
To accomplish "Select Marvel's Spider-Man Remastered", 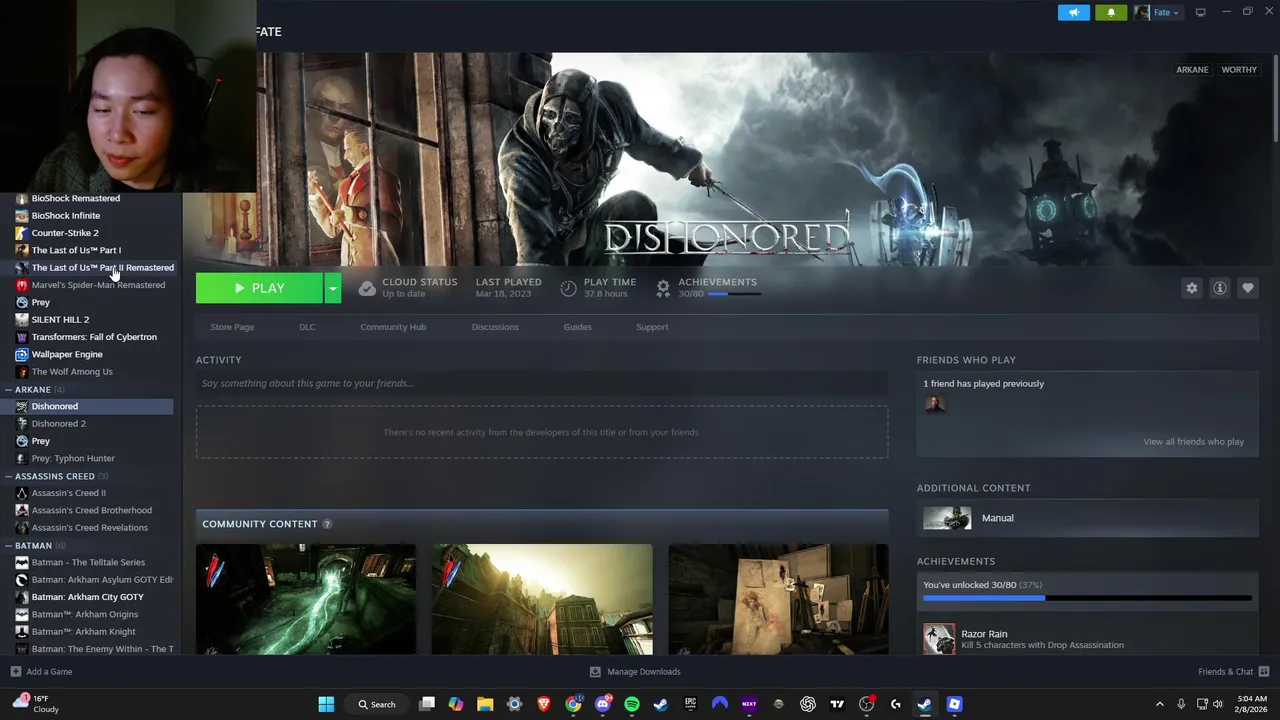I will [98, 285].
